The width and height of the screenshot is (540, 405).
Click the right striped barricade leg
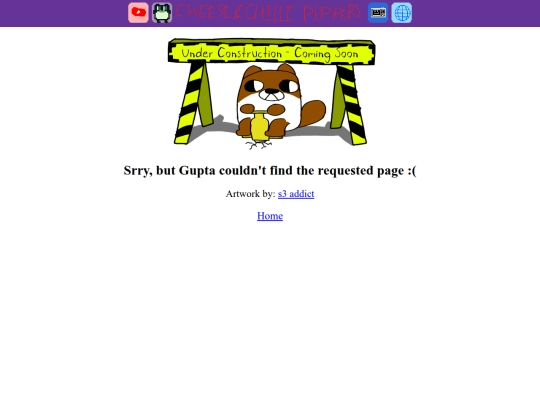(349, 104)
